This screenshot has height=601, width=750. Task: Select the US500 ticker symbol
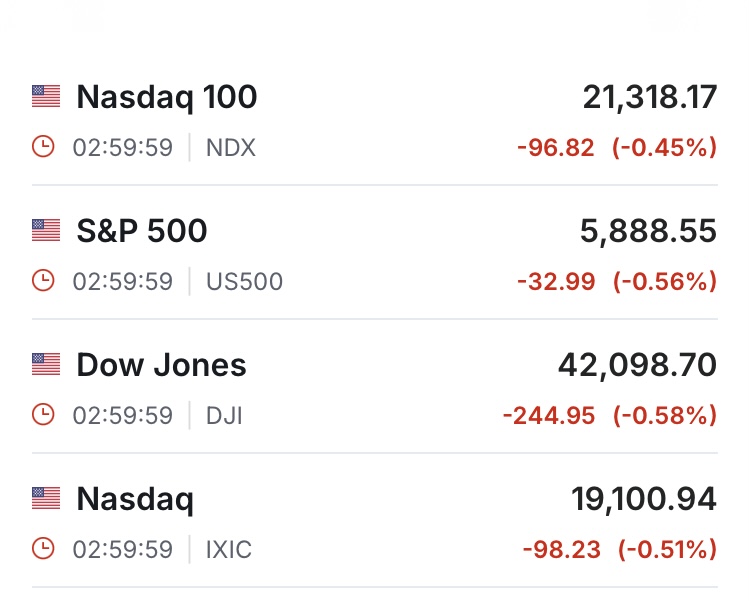coord(244,281)
